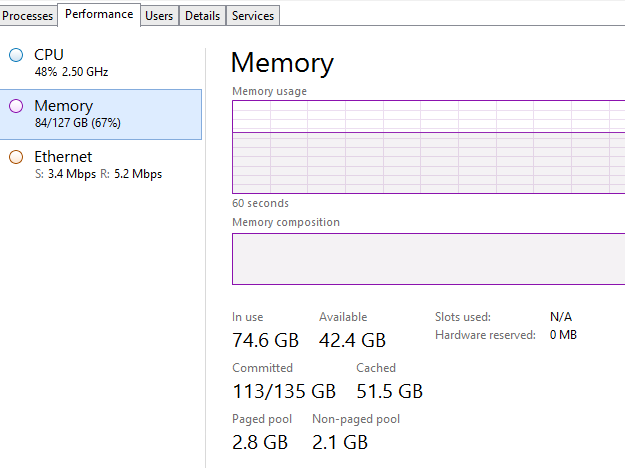Click the Cached 51.5 GB value
Image resolution: width=625 pixels, height=468 pixels.
389,391
